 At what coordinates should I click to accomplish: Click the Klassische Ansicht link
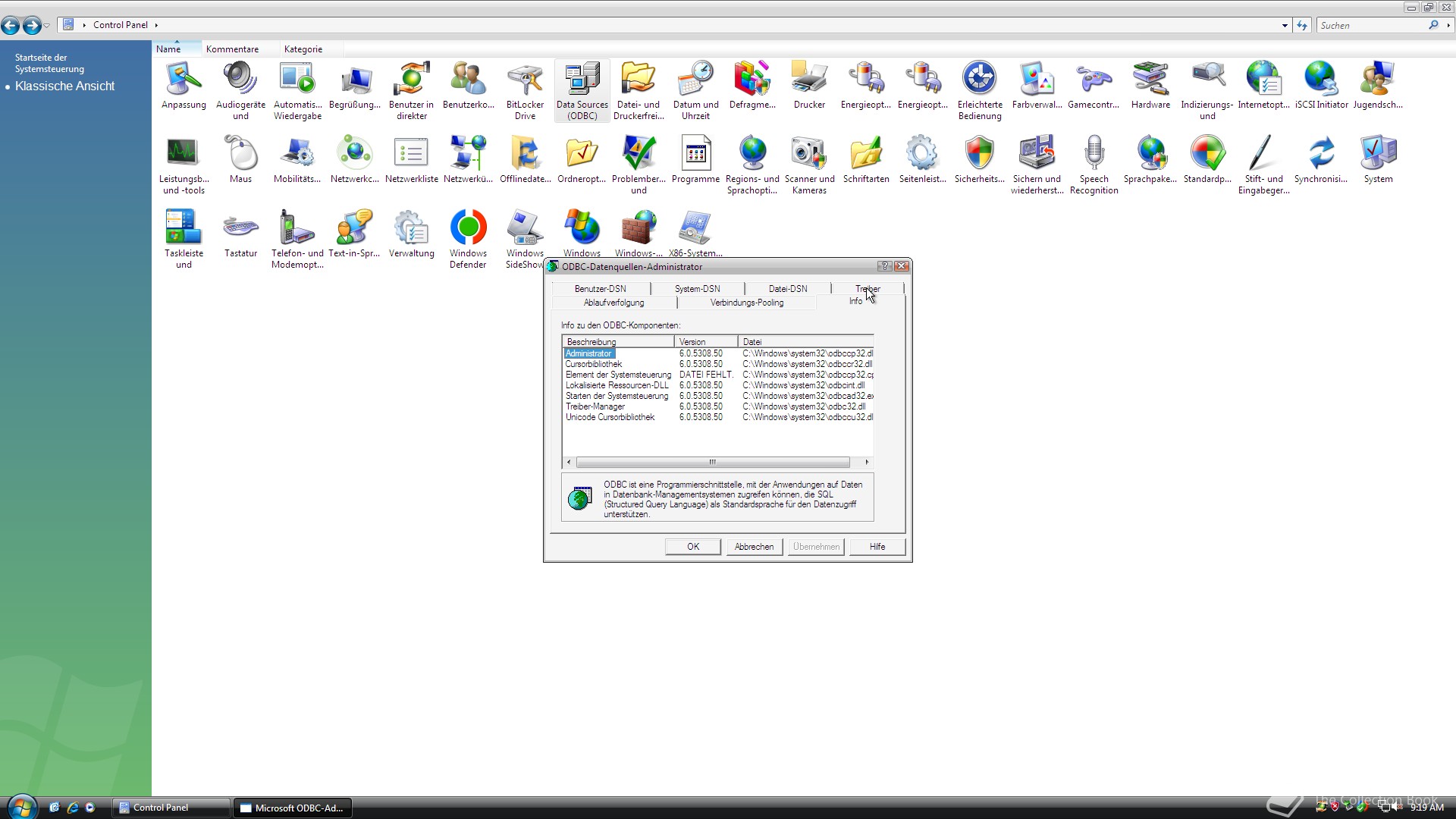tap(64, 86)
